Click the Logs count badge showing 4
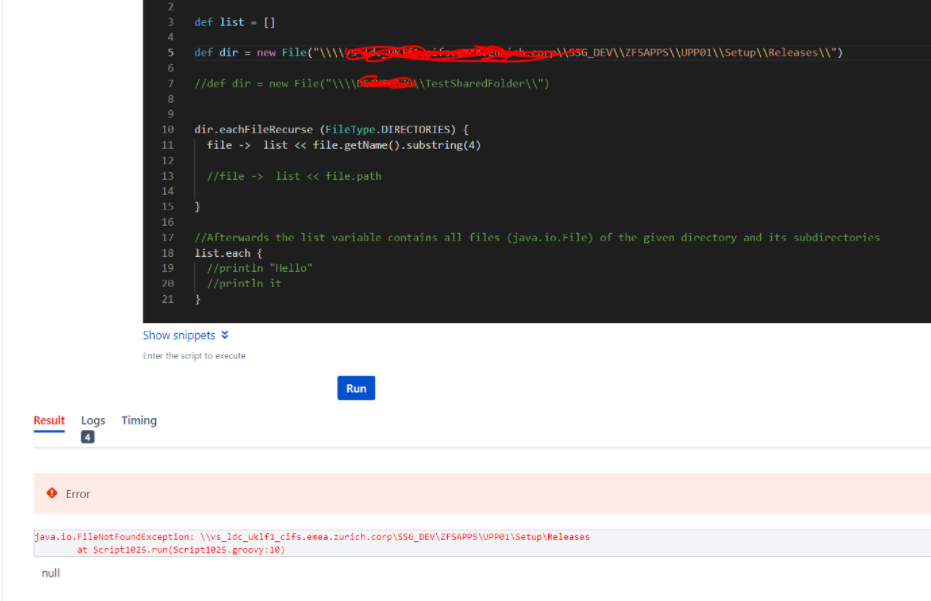 pos(87,437)
